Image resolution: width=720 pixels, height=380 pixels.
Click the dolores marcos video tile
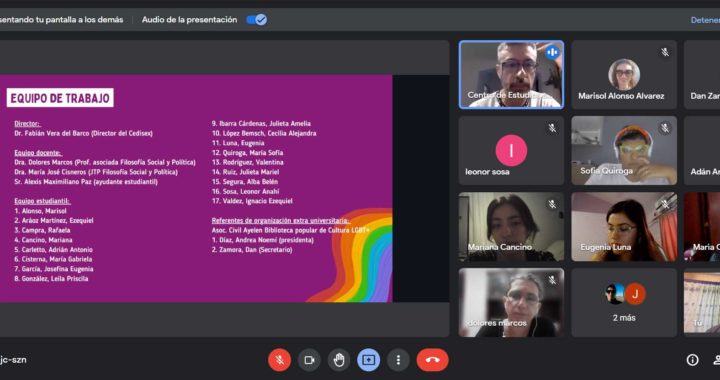click(x=511, y=302)
